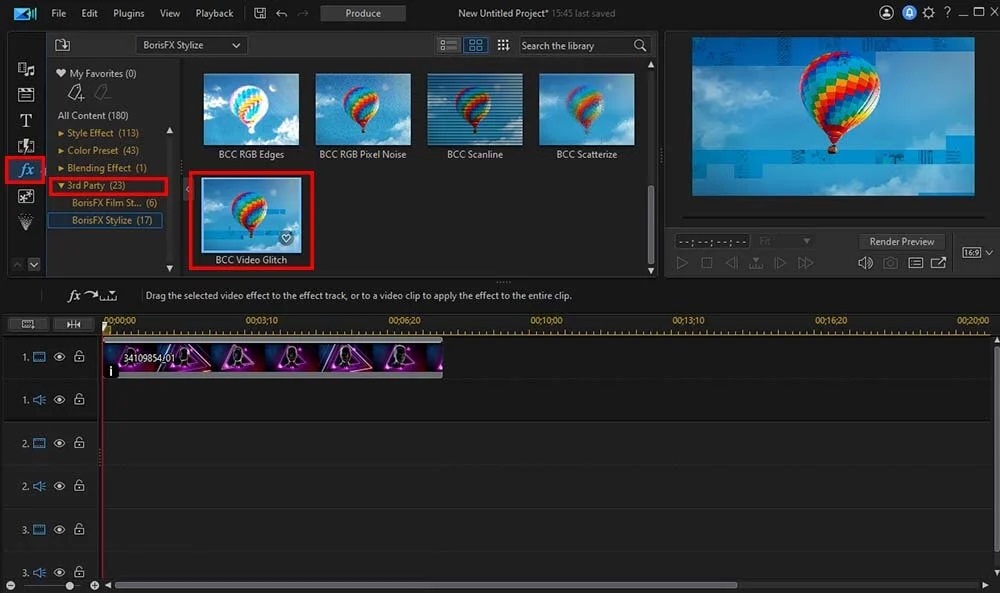Adjust the timeline zoom slider handle
The height and width of the screenshot is (593, 1000).
[x=70, y=585]
